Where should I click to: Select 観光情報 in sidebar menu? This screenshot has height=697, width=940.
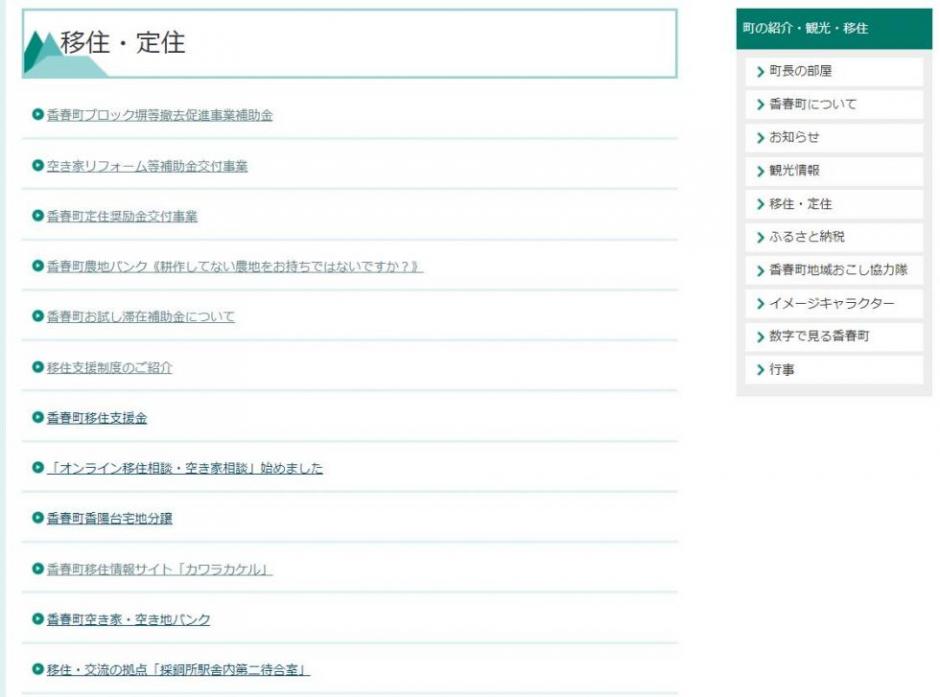[834, 171]
